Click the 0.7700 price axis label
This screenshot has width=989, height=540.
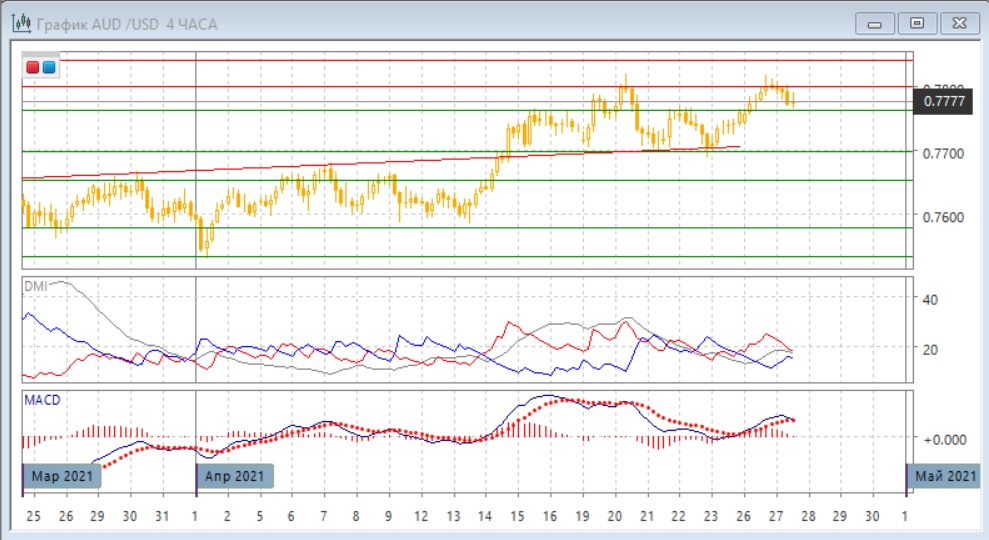point(943,153)
